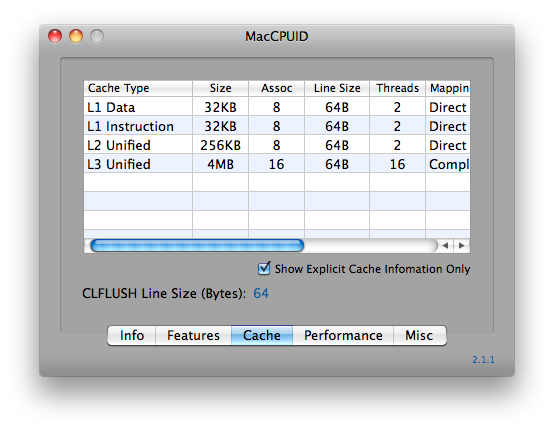Open the Misc tab
Viewport: 554px width, 431px height.
(419, 335)
